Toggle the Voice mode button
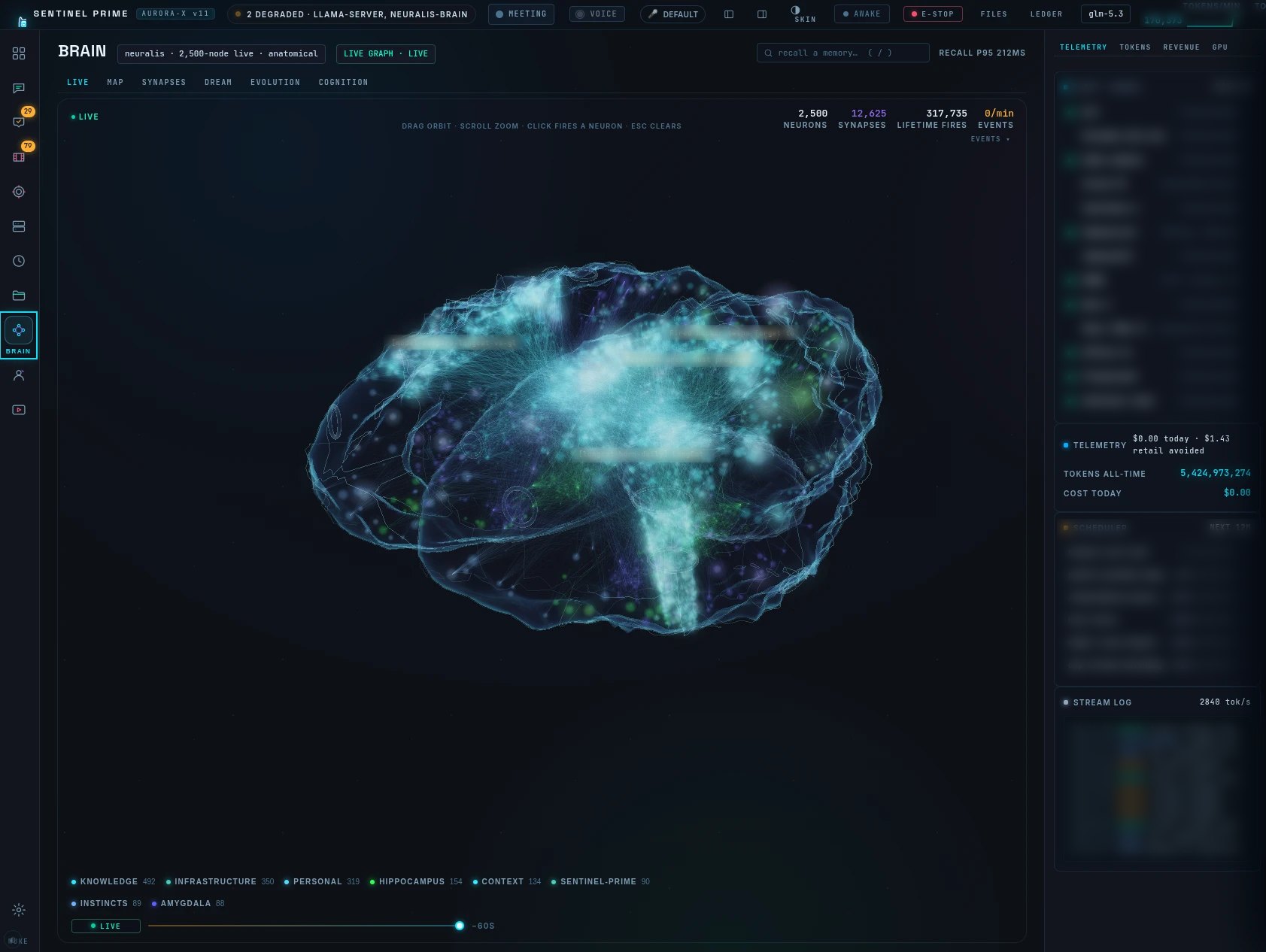 [x=597, y=14]
